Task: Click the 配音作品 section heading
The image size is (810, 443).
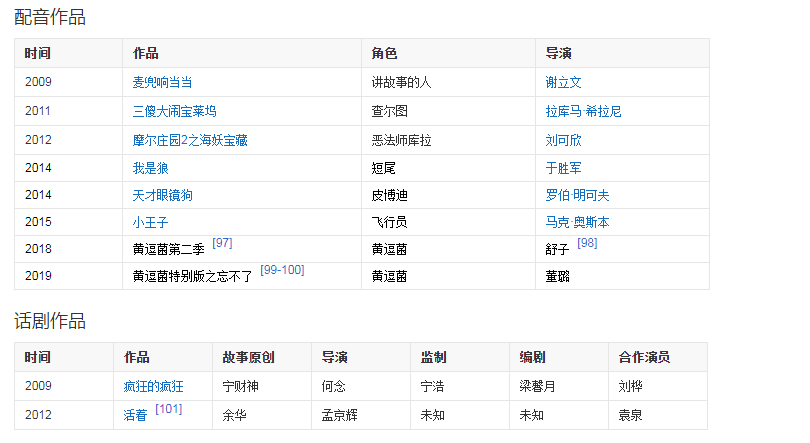Action: pyautogui.click(x=50, y=17)
